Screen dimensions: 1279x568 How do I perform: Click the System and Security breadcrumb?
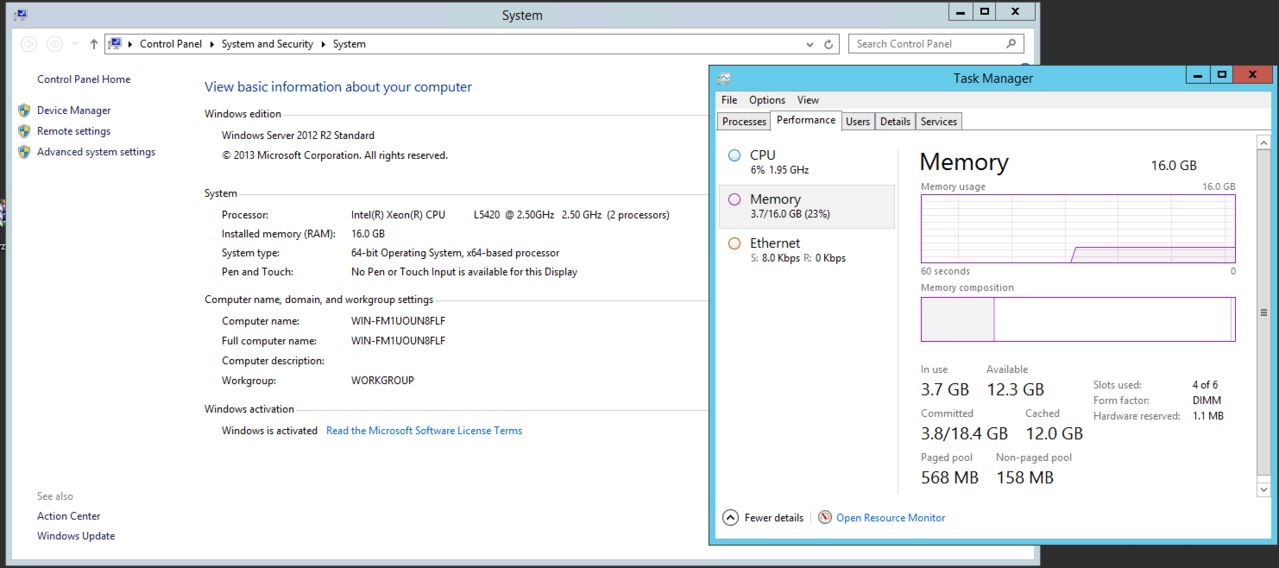pyautogui.click(x=267, y=44)
